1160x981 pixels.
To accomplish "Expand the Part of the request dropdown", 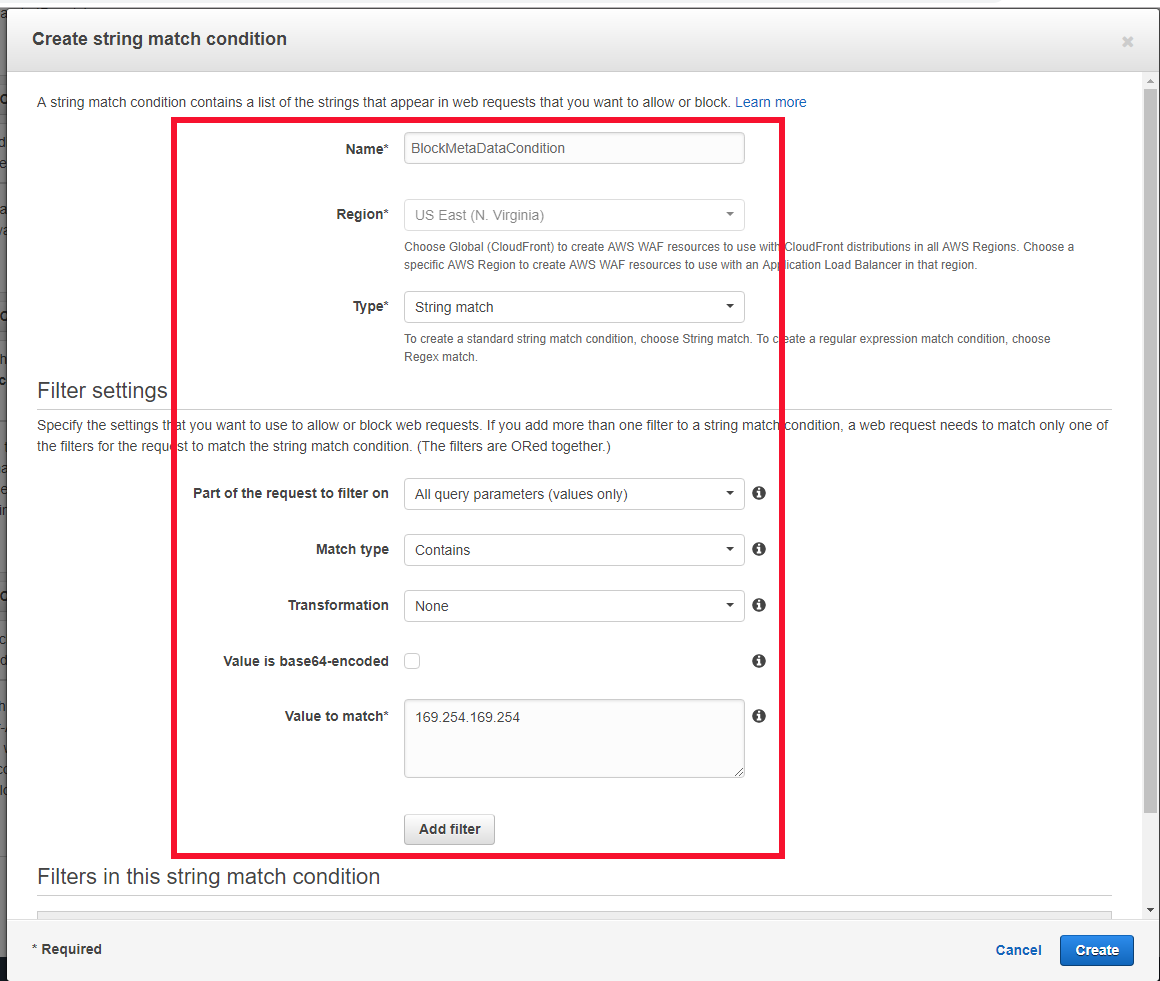I will [573, 494].
